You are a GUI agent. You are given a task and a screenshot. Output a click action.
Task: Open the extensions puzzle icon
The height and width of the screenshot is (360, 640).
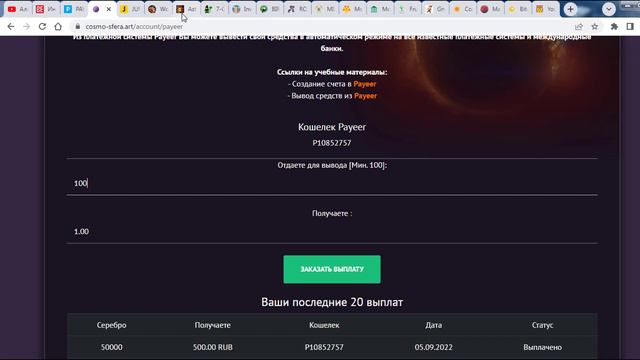[614, 27]
